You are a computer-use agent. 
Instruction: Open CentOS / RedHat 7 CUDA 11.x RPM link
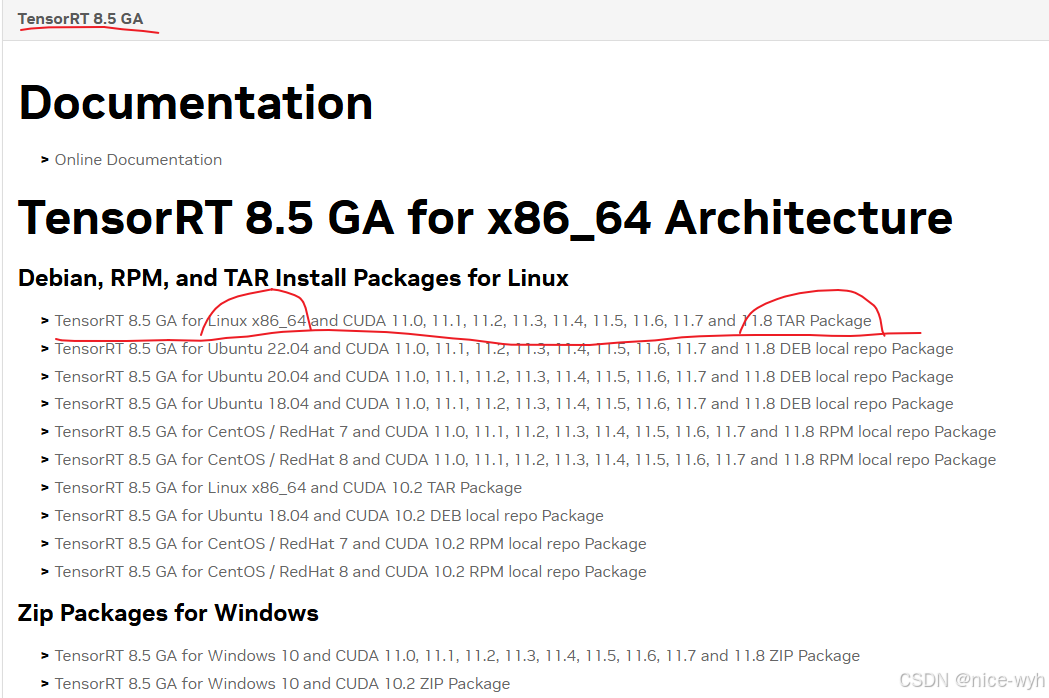click(525, 432)
